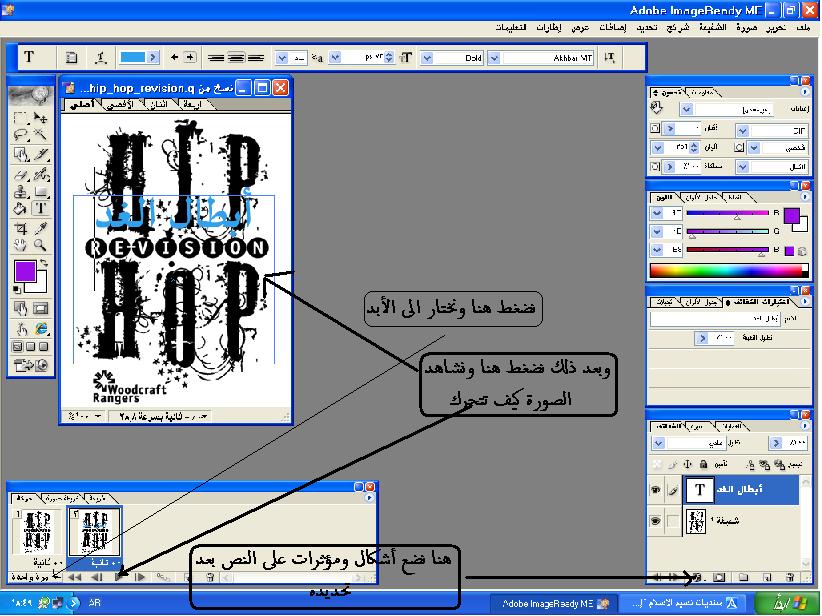Open the Color panel options menu arrow
Viewport: 822px width, 616px height.
point(804,197)
